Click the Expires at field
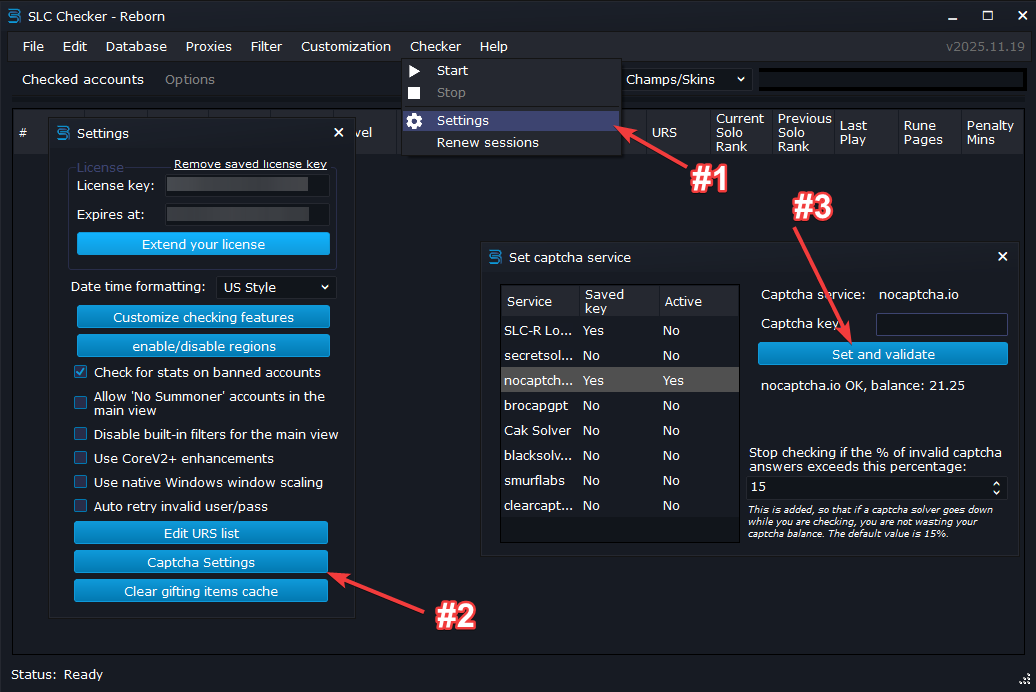The width and height of the screenshot is (1036, 692). (x=248, y=214)
